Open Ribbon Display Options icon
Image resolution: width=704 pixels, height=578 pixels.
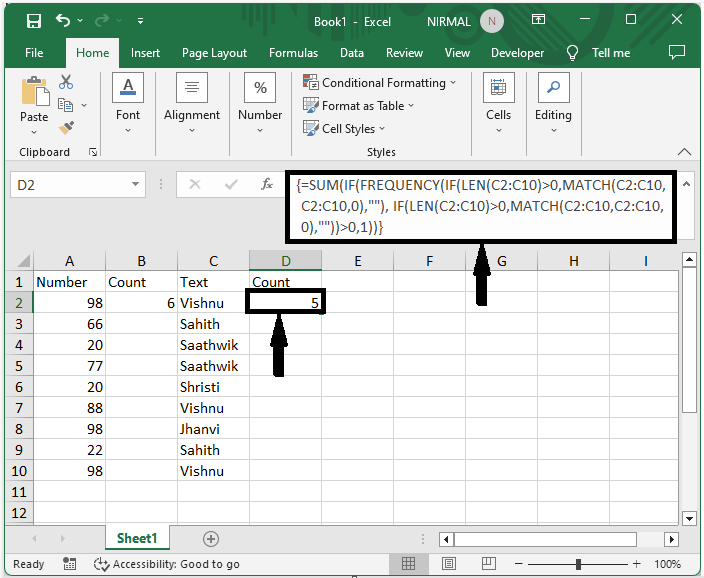[x=538, y=19]
